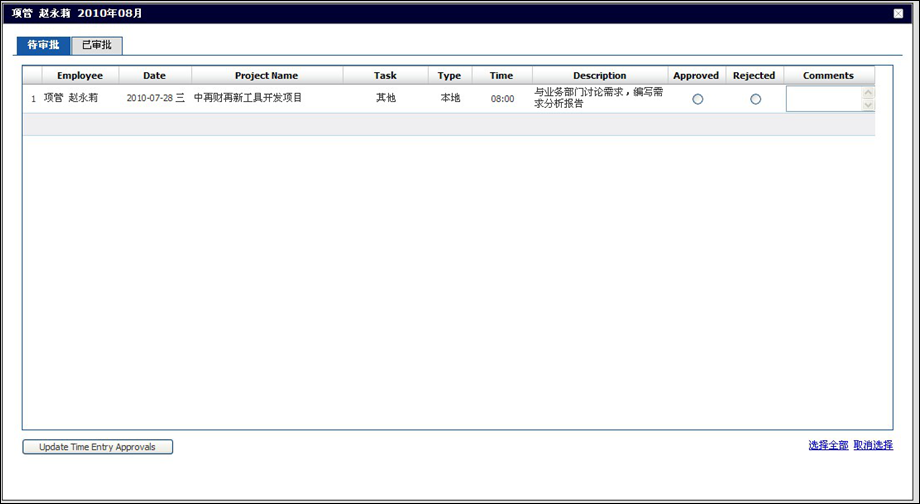Click the Type column header
920x504 pixels.
click(449, 76)
